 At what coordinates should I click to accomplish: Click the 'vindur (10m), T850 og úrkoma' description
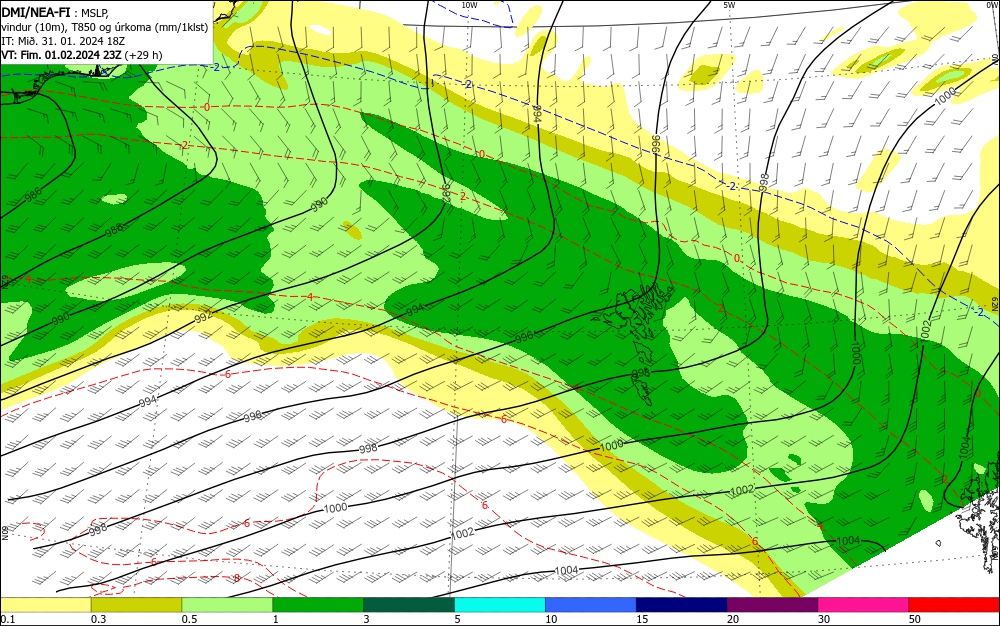[76, 27]
